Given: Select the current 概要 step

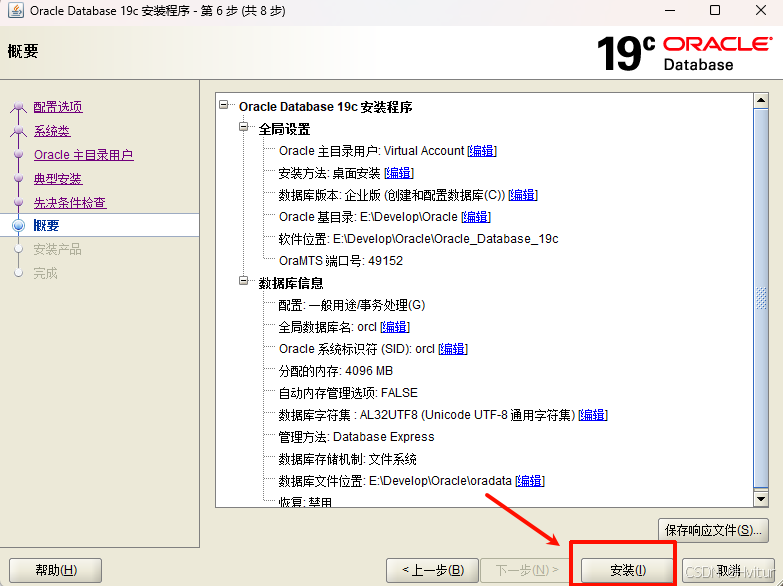Looking at the screenshot, I should tap(46, 225).
